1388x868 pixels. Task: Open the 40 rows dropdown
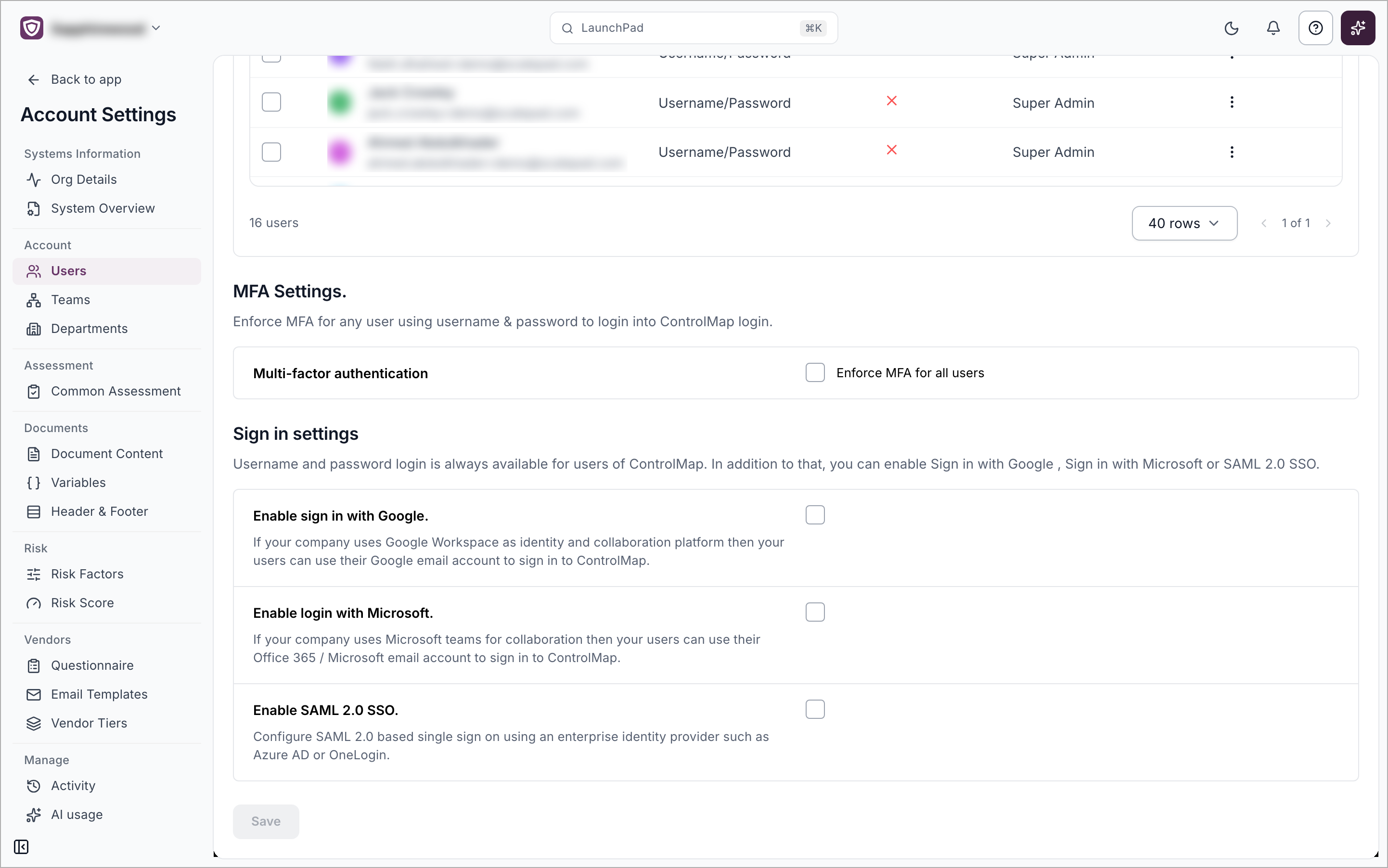(1184, 223)
